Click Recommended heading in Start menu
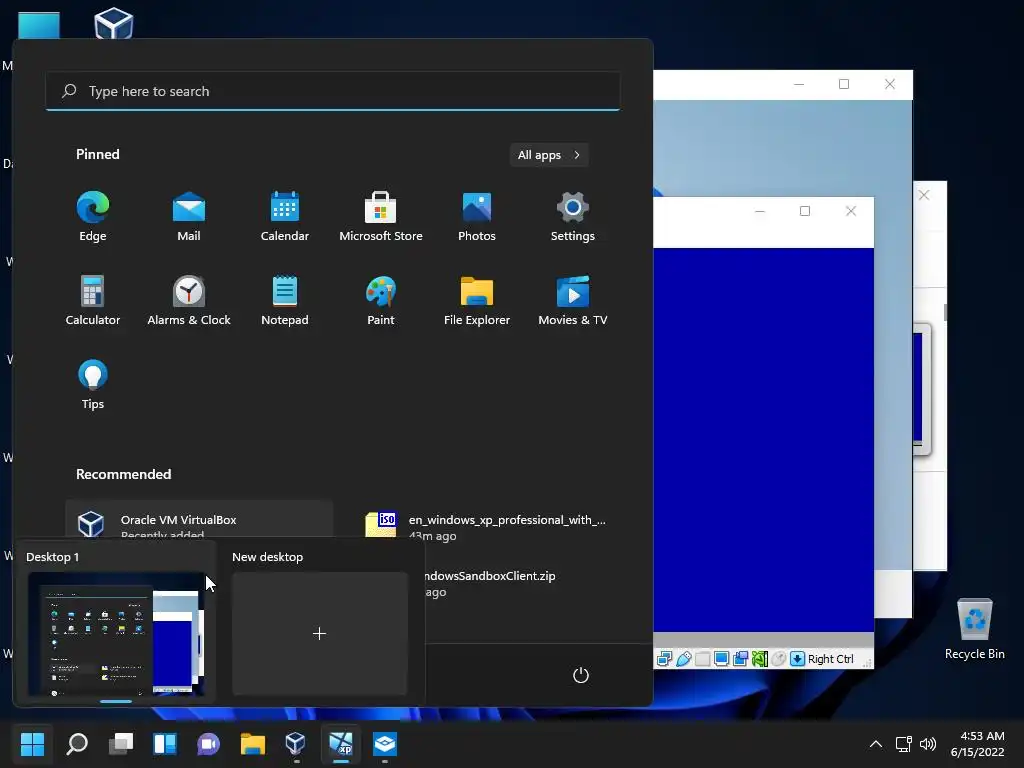 [123, 474]
